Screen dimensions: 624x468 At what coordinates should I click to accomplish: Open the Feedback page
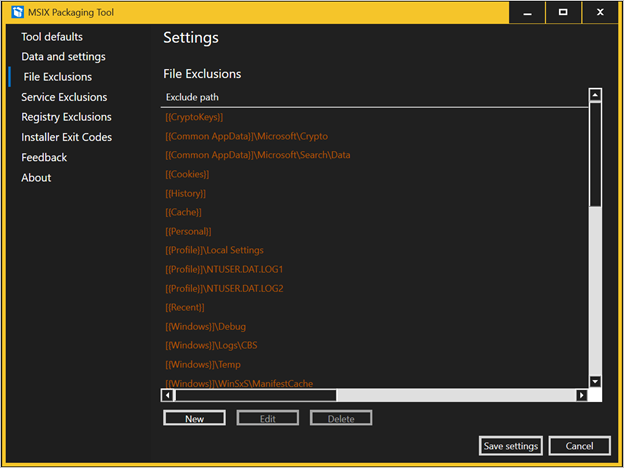click(x=44, y=158)
